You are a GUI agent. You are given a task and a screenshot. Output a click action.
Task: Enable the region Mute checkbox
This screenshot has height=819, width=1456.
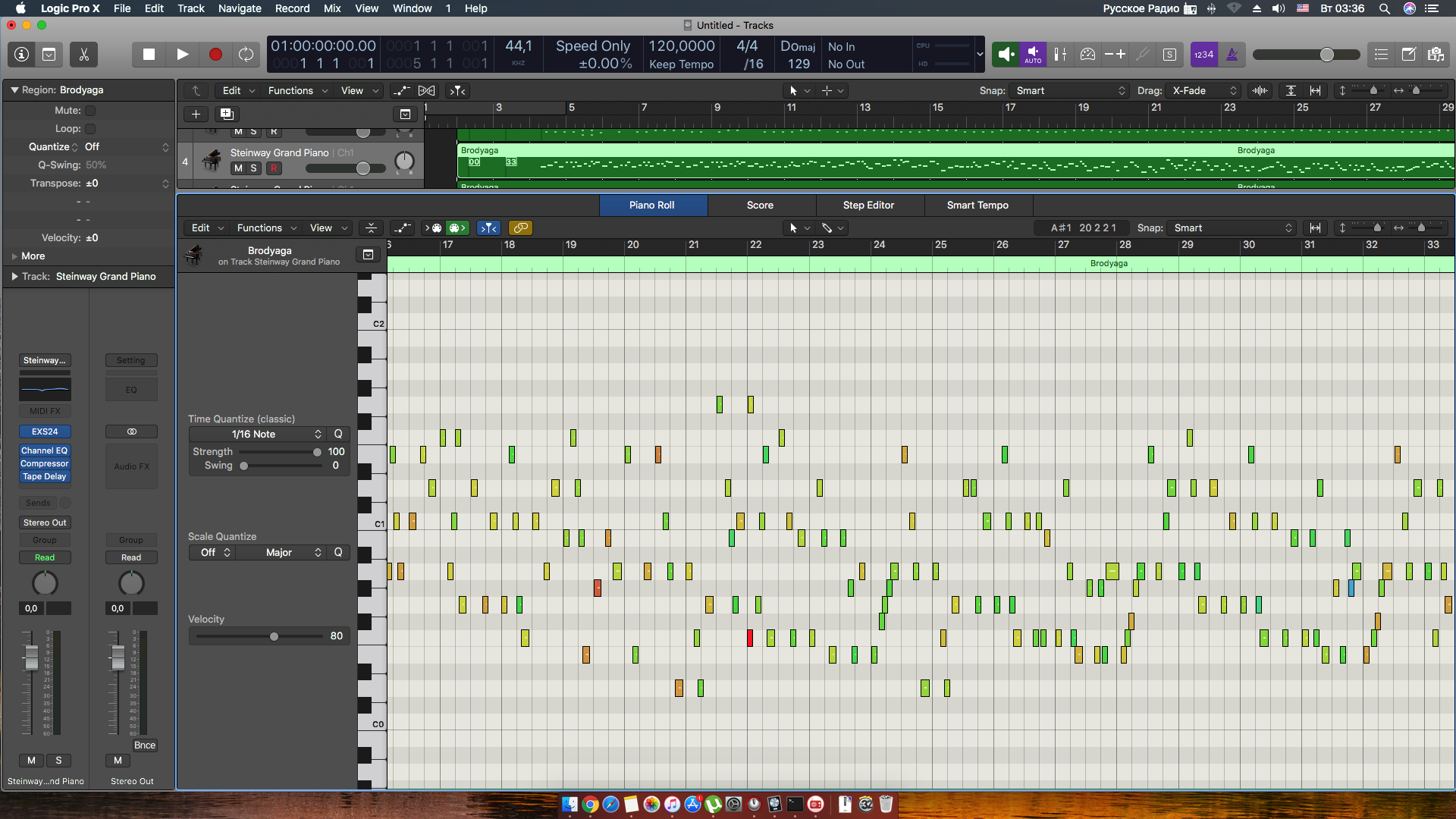point(90,111)
